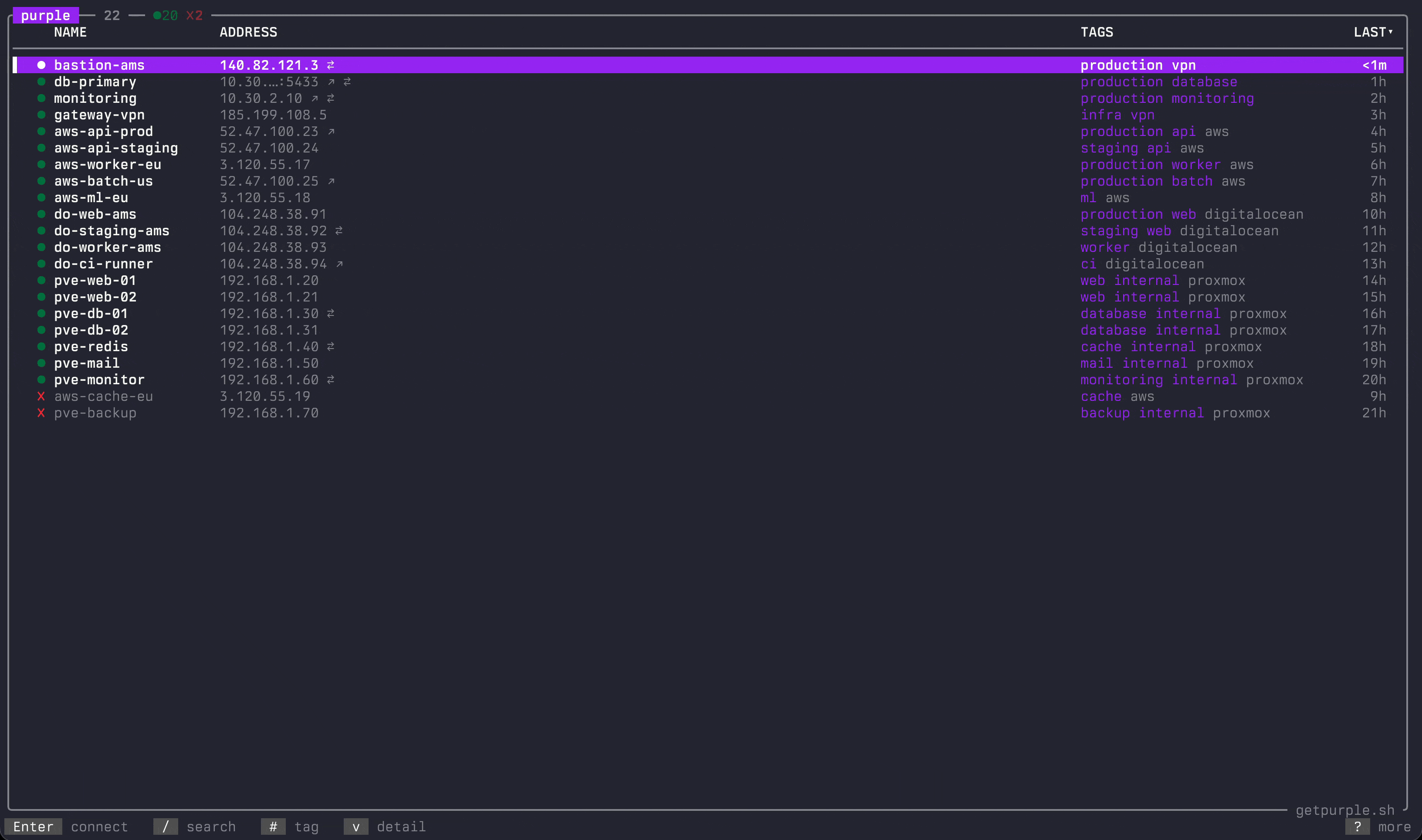Open the getpurple.sh link
Image resolution: width=1422 pixels, height=840 pixels.
[1344, 810]
